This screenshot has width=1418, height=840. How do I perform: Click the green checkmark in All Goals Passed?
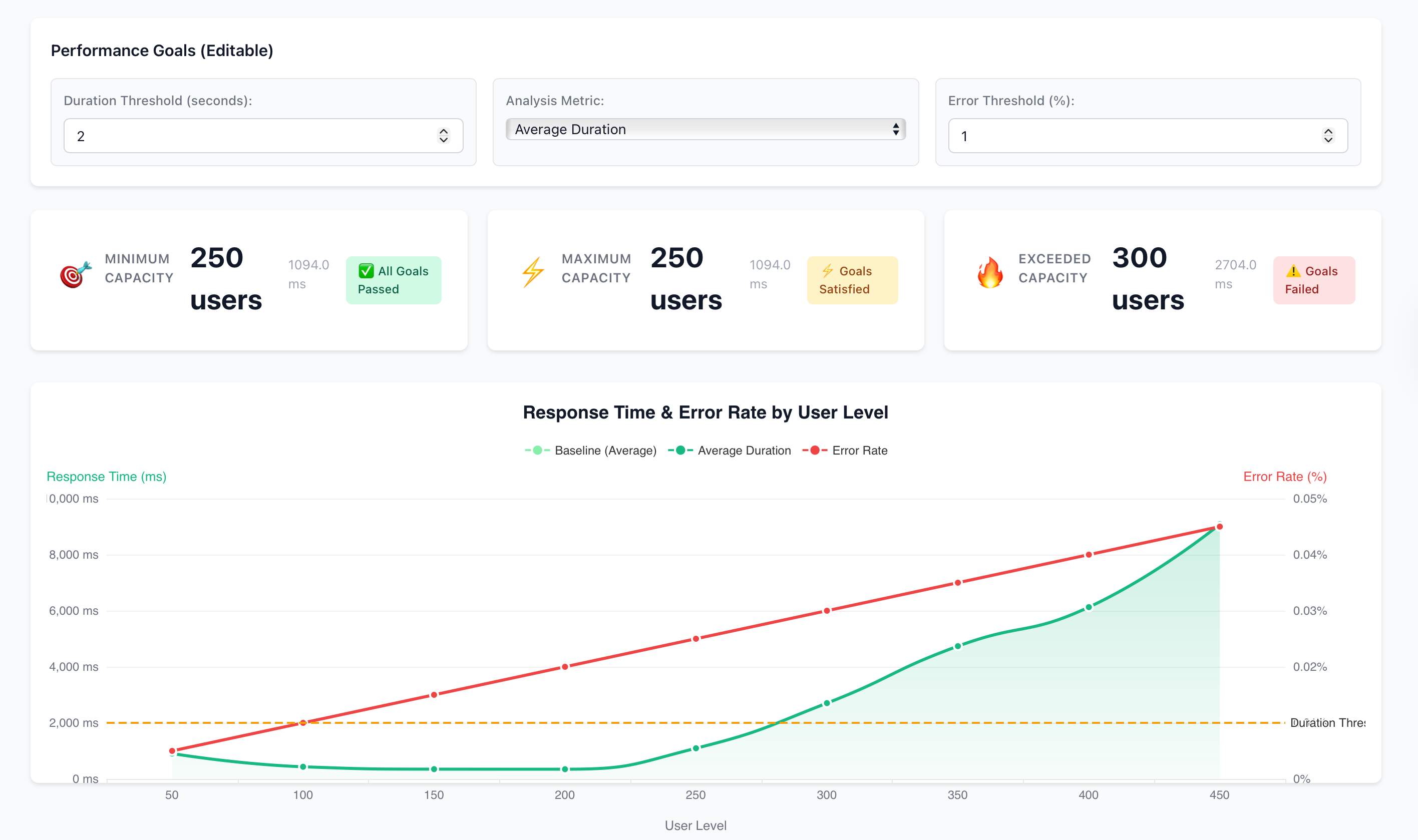366,271
